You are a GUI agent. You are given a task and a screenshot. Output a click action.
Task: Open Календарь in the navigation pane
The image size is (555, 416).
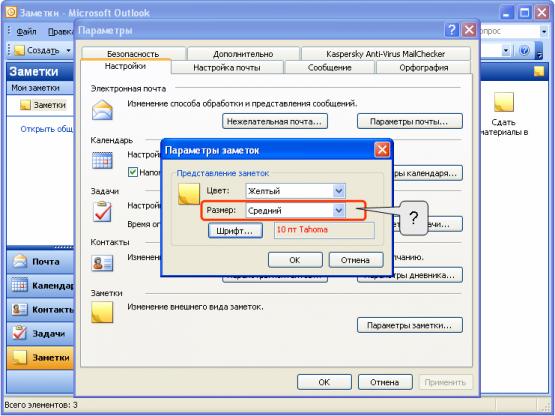(x=40, y=285)
